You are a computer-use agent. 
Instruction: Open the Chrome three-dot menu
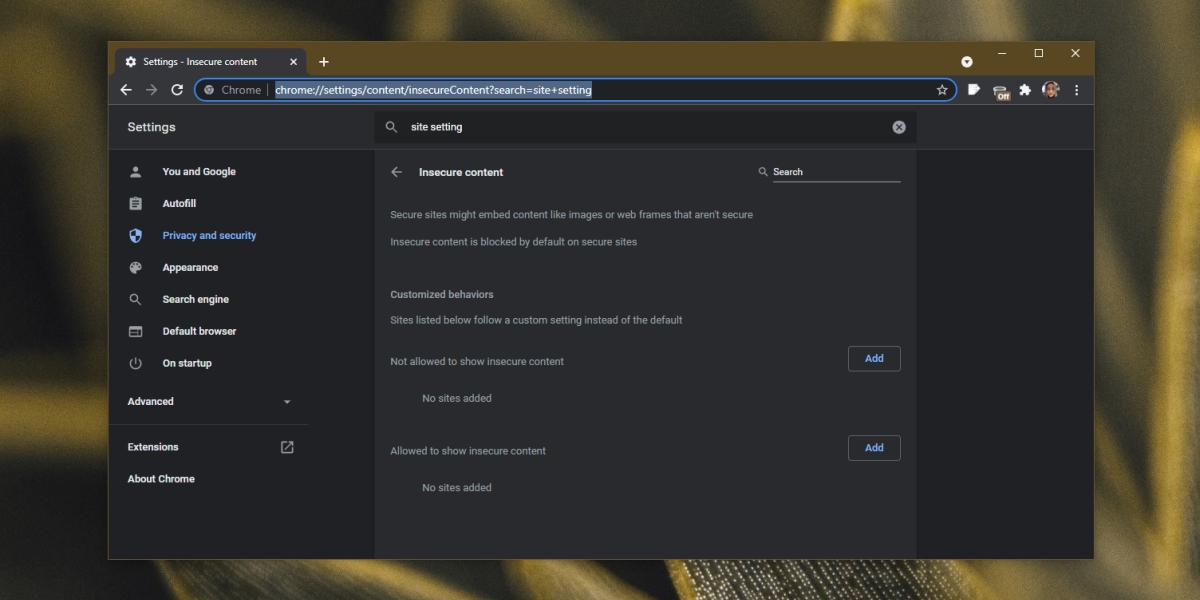[x=1076, y=90]
